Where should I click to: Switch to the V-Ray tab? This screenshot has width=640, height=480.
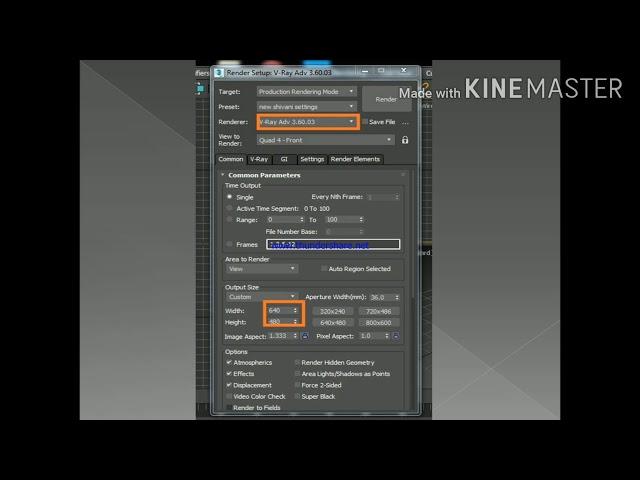(259, 159)
